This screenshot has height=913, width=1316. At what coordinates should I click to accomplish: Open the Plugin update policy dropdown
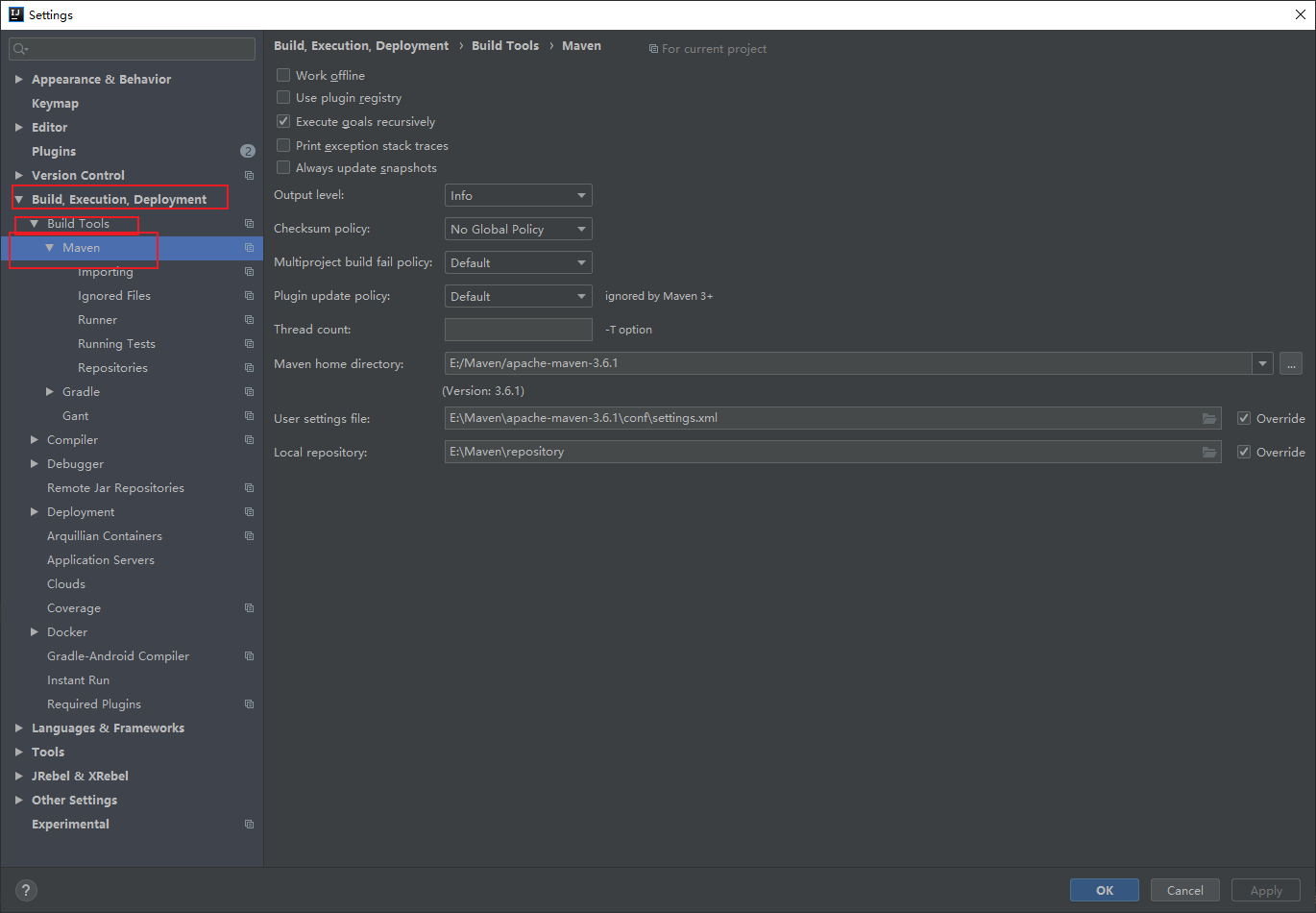519,296
